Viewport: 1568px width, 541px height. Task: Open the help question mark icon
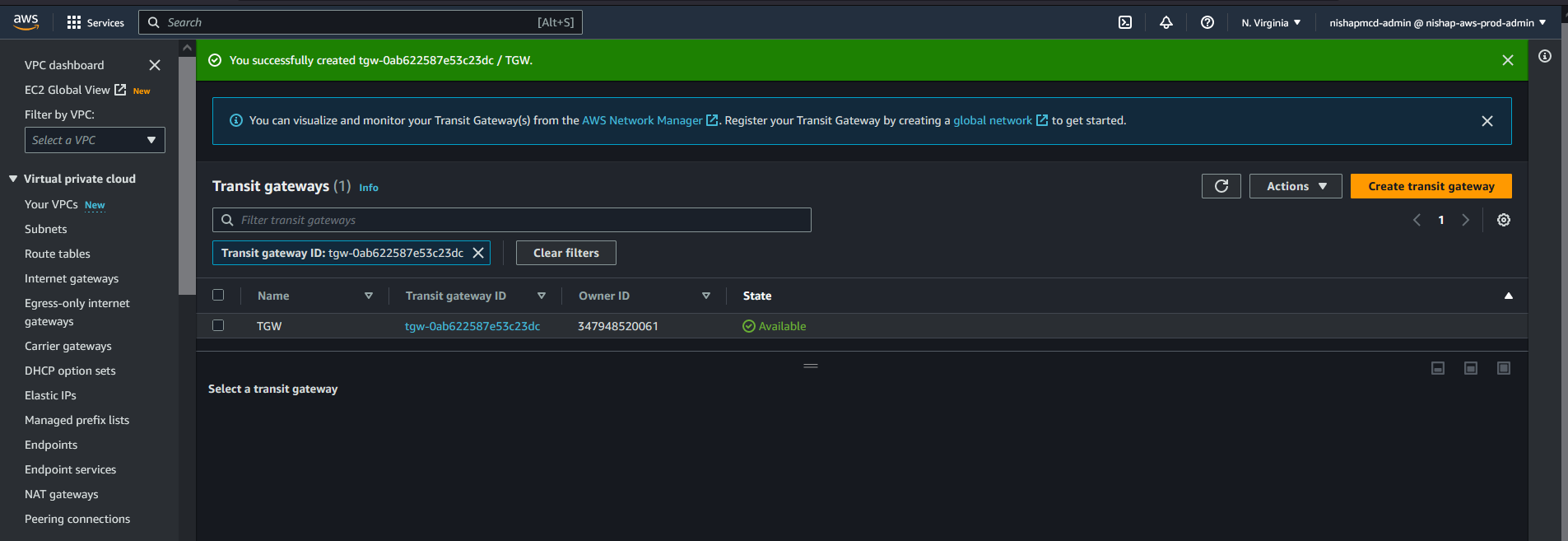tap(1207, 22)
